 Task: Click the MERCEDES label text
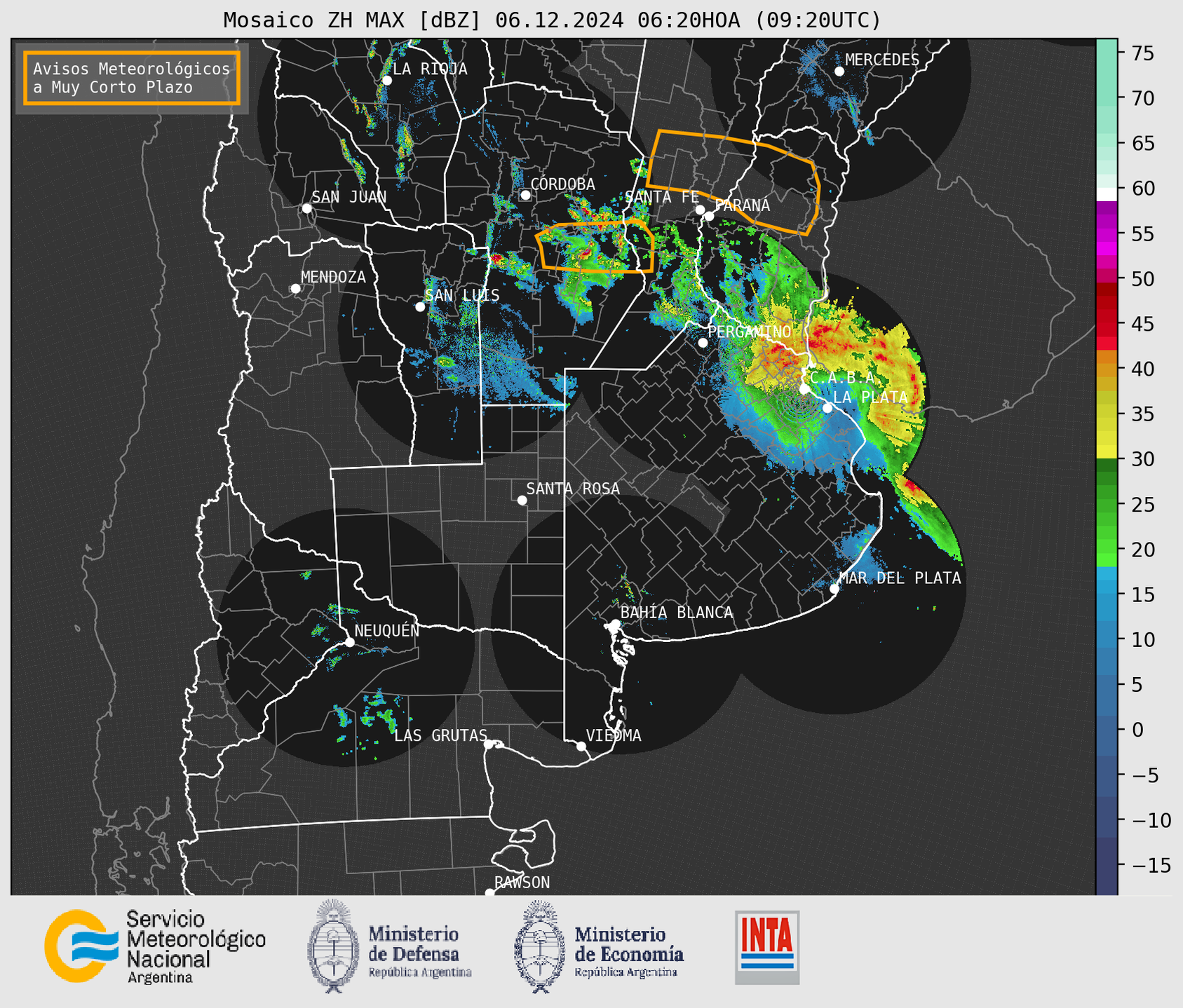coord(882,60)
